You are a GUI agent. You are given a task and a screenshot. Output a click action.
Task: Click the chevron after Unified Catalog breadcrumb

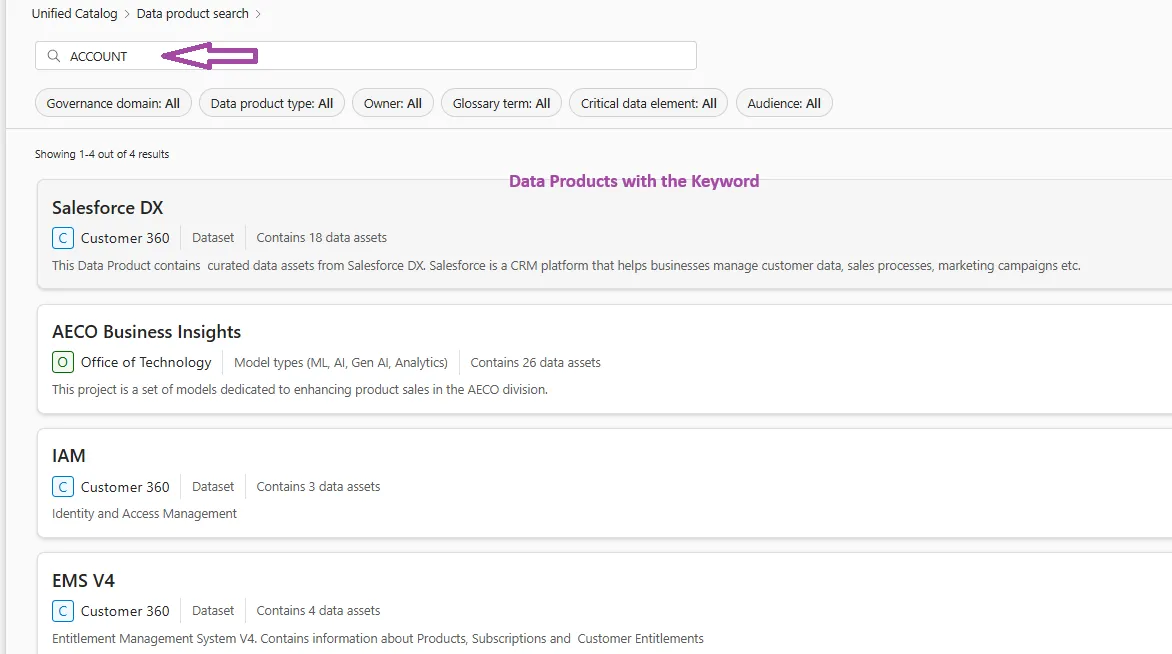click(x=127, y=14)
